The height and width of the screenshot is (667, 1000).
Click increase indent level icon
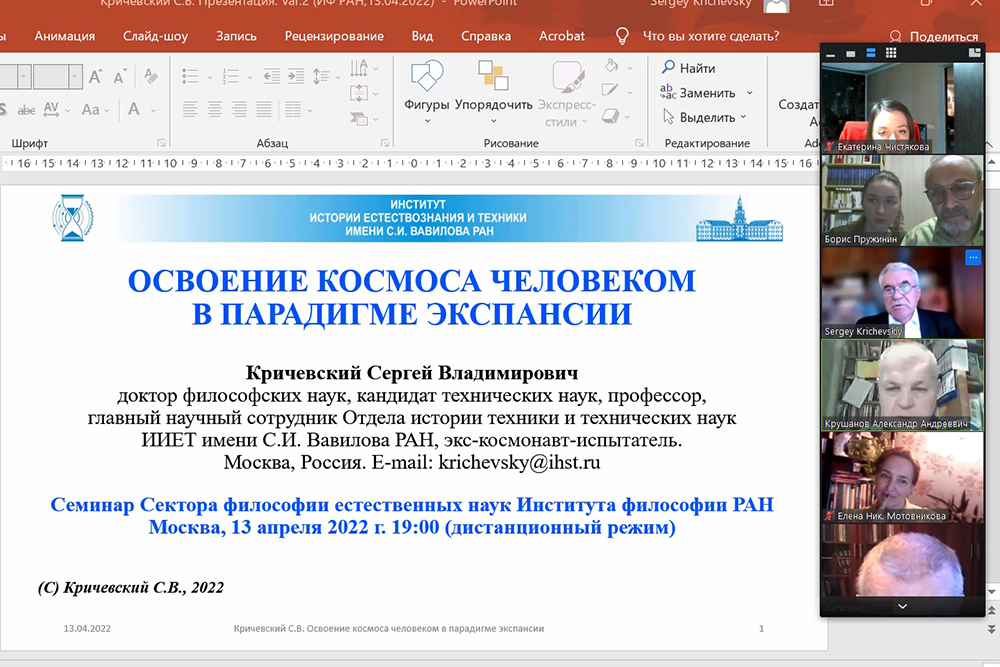296,76
